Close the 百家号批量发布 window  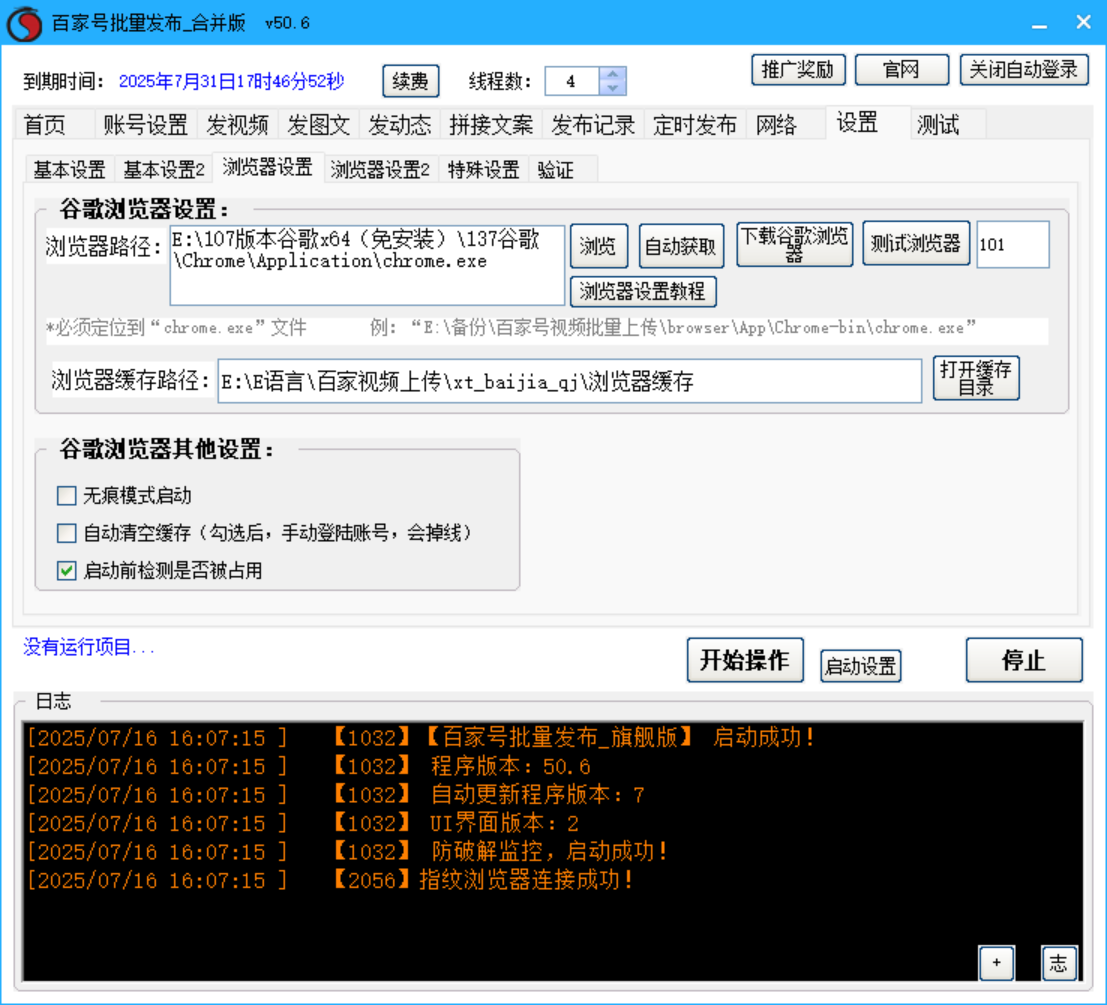click(x=1084, y=23)
